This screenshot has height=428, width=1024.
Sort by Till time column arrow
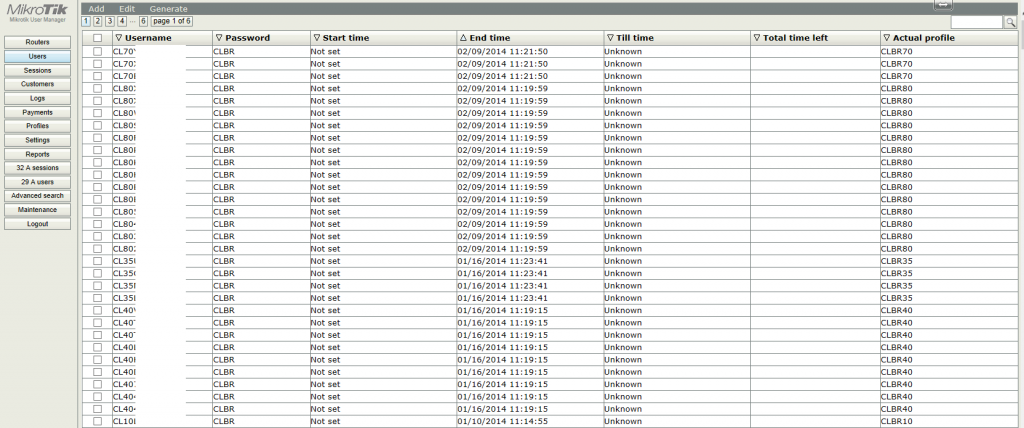[610, 37]
